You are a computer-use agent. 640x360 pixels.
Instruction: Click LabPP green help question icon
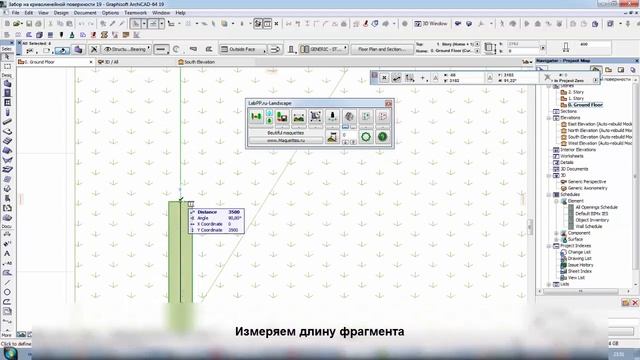pos(382,137)
